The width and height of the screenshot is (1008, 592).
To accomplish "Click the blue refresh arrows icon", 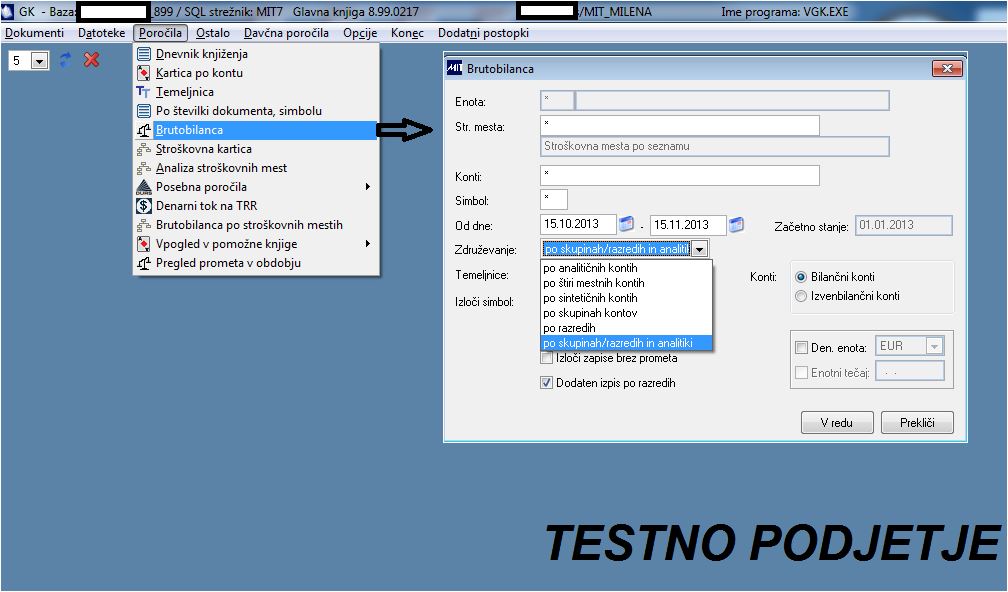I will tap(66, 60).
